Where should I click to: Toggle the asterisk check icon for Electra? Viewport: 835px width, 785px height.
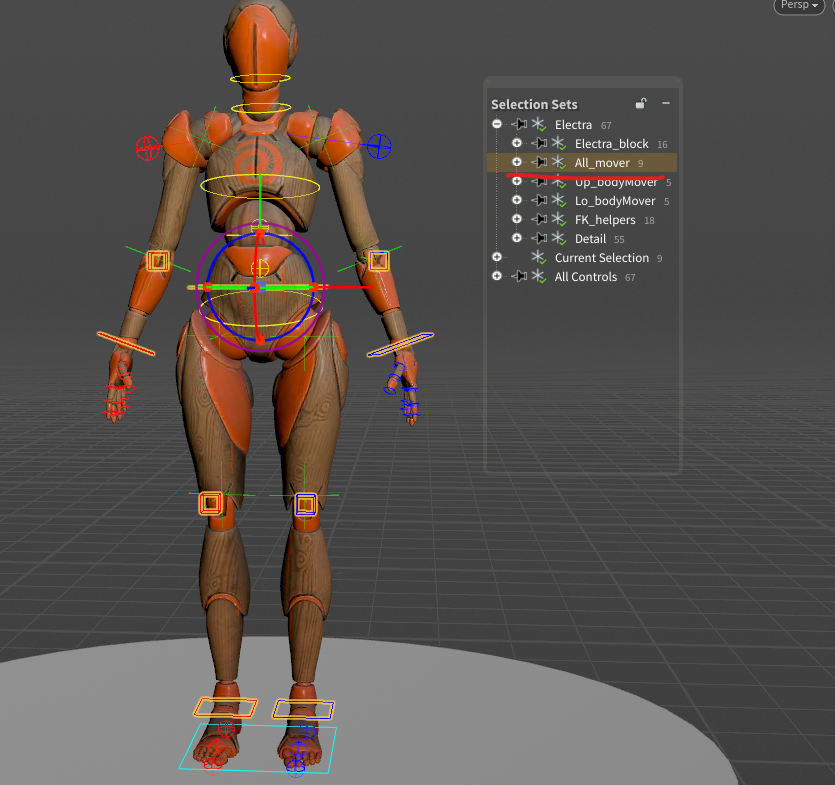coord(539,125)
